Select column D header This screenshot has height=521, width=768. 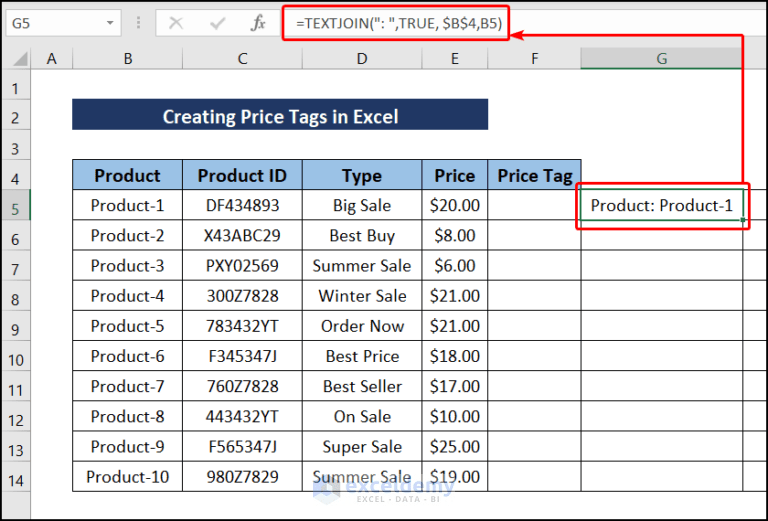[362, 59]
